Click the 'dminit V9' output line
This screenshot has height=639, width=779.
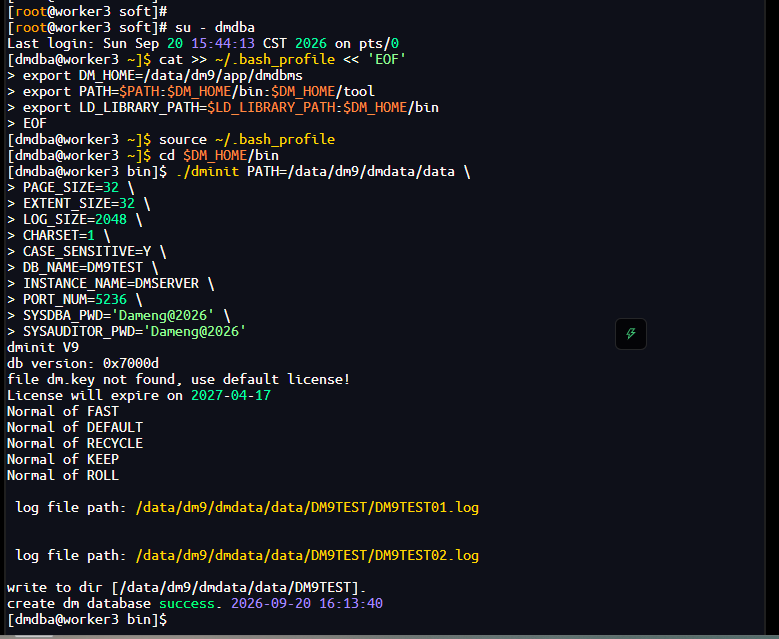pyautogui.click(x=43, y=347)
